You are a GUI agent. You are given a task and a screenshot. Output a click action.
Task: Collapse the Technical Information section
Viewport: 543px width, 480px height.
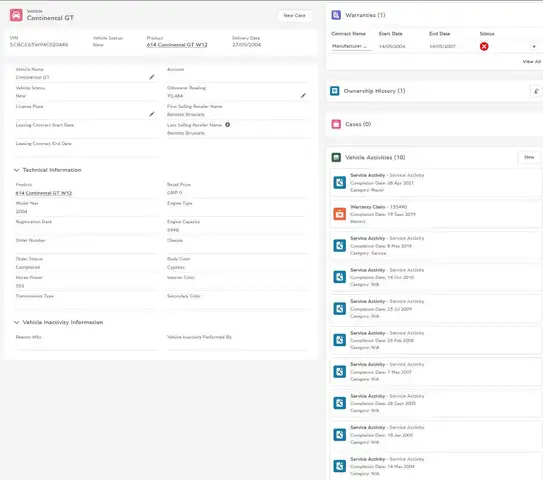point(16,170)
